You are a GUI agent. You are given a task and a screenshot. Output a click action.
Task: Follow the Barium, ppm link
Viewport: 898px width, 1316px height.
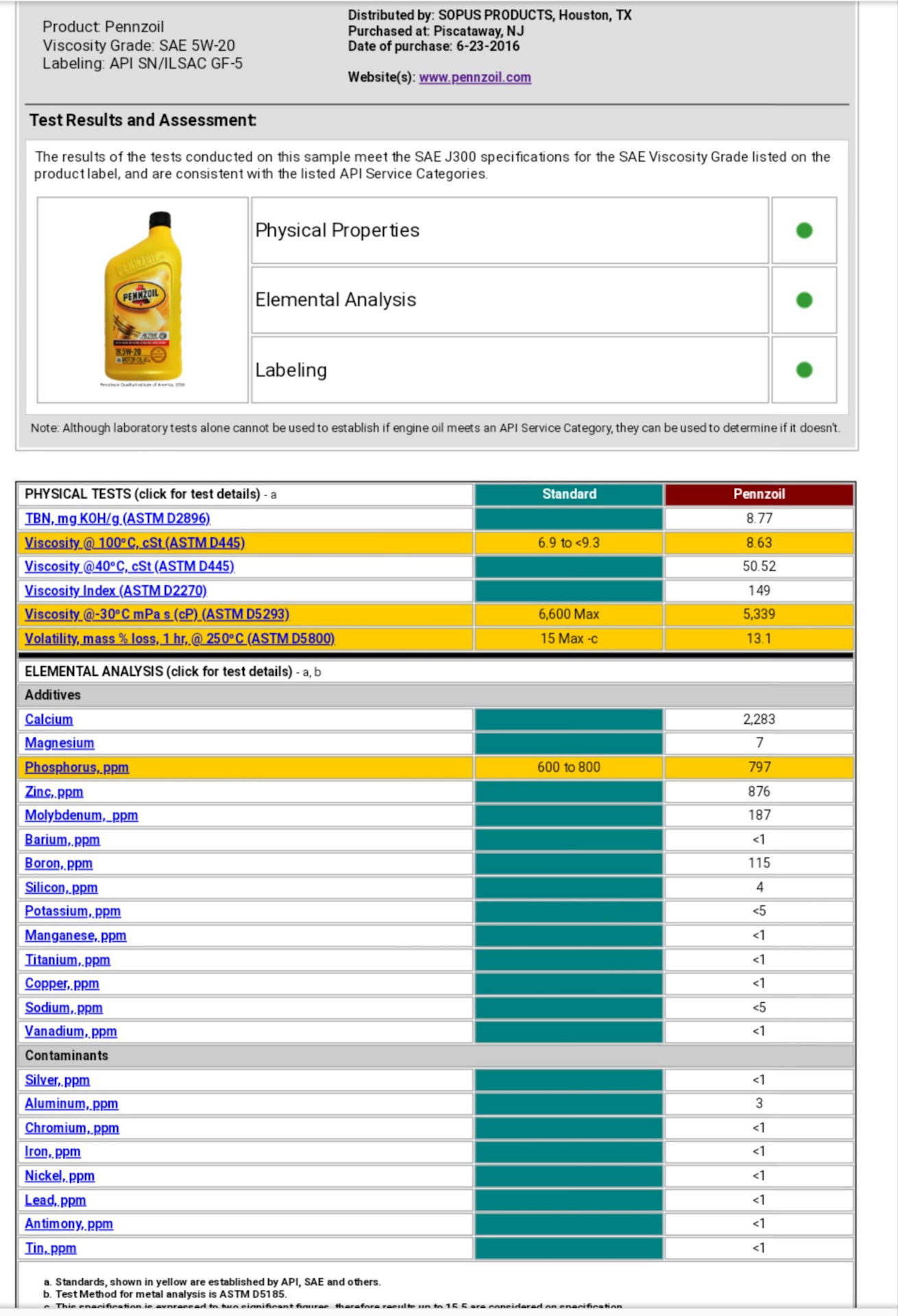pos(62,840)
